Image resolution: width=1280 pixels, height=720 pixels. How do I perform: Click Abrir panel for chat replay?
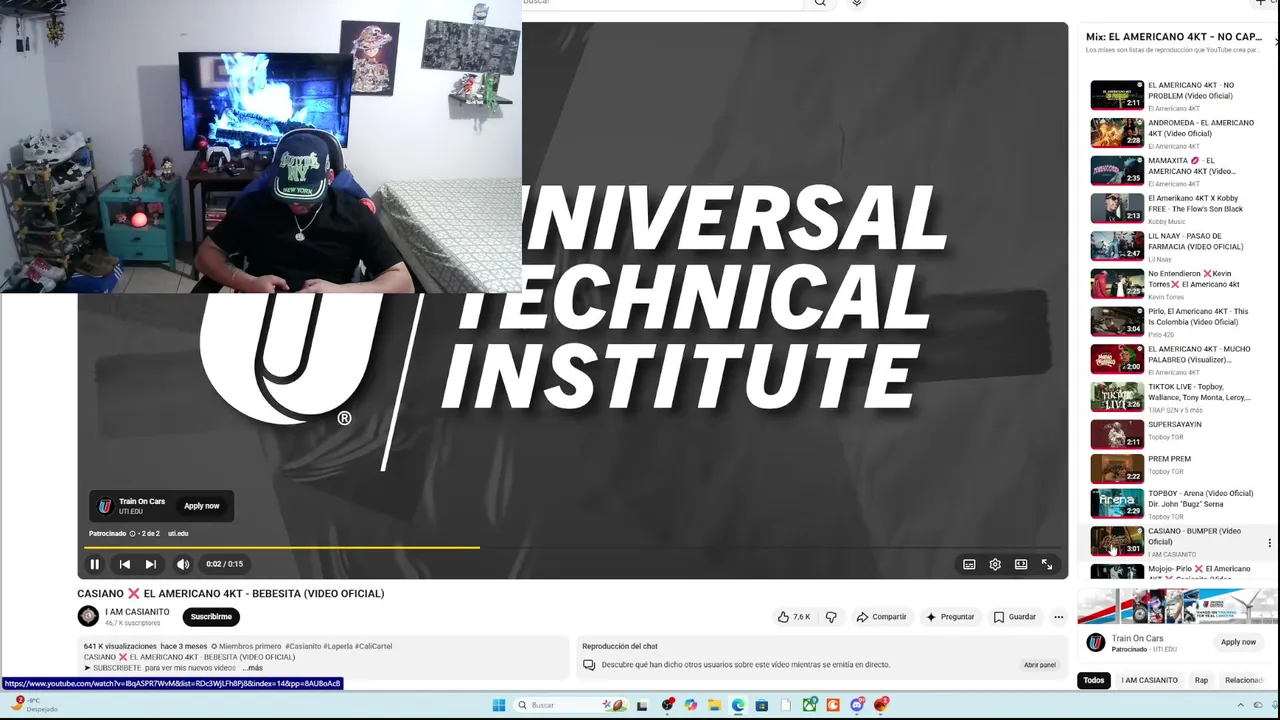pos(1039,665)
